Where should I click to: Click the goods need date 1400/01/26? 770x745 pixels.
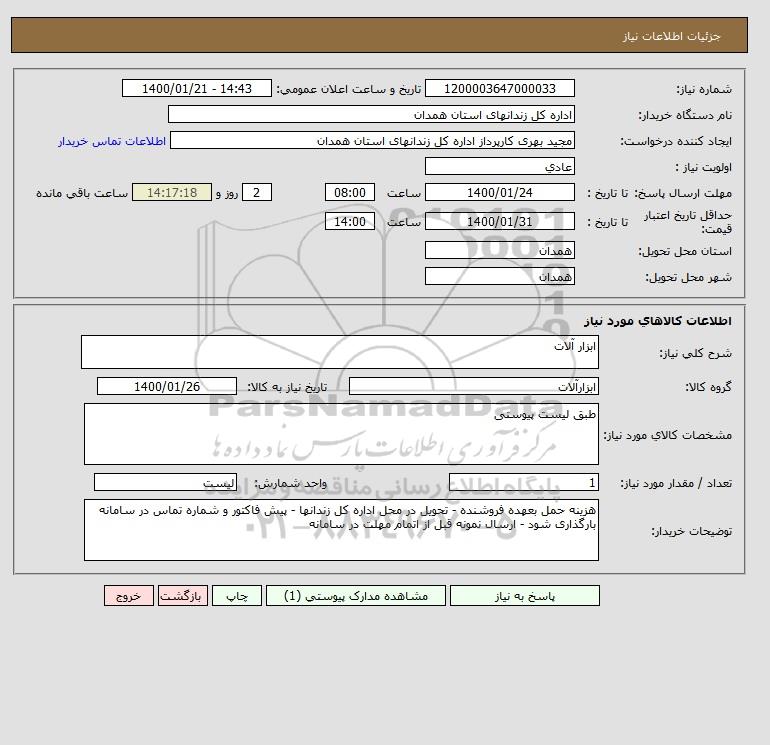[167, 386]
